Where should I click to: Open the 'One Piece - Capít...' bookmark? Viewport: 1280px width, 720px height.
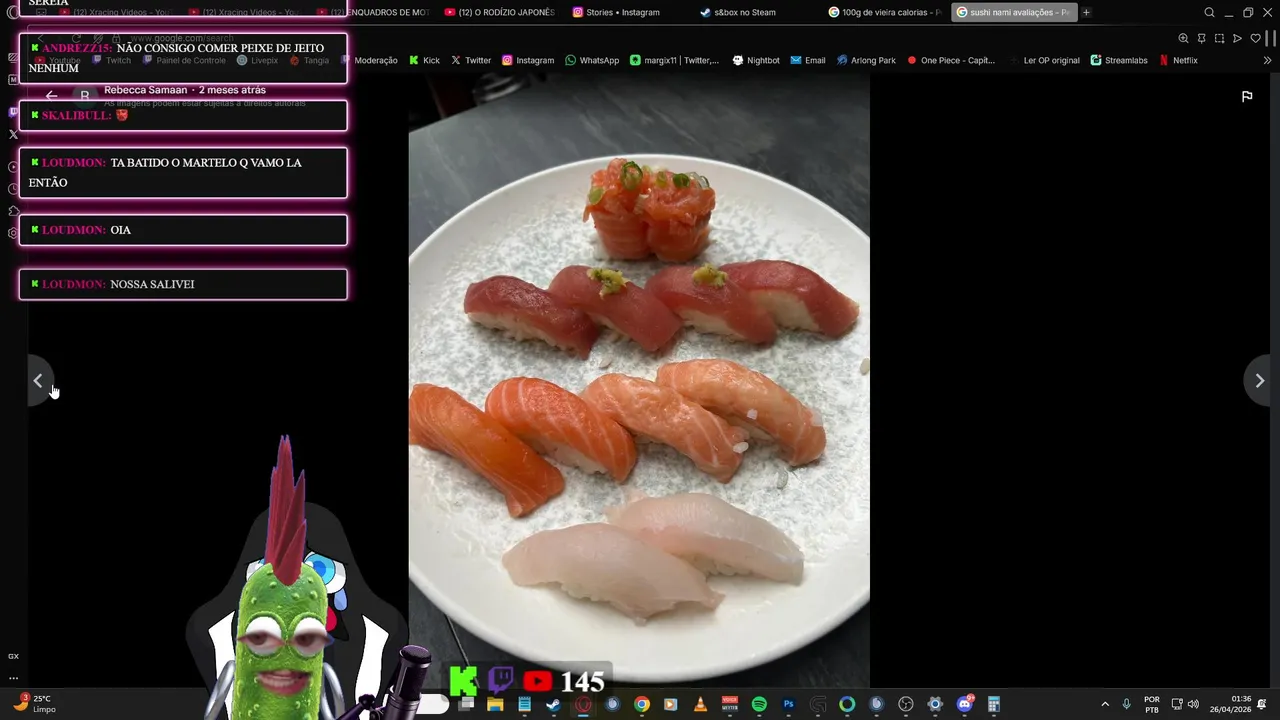coord(951,60)
